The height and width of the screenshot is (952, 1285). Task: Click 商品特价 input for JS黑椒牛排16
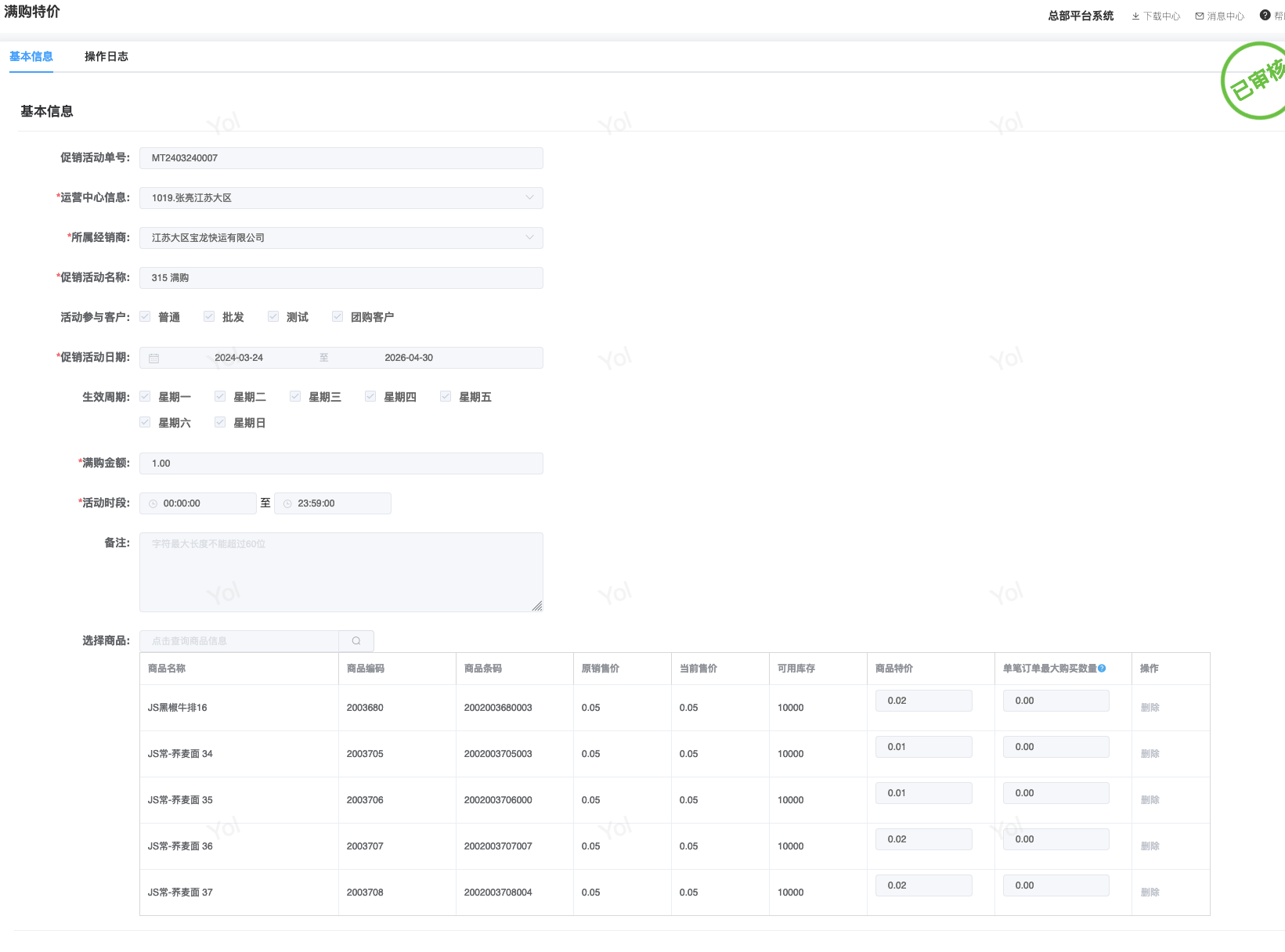pyautogui.click(x=924, y=701)
